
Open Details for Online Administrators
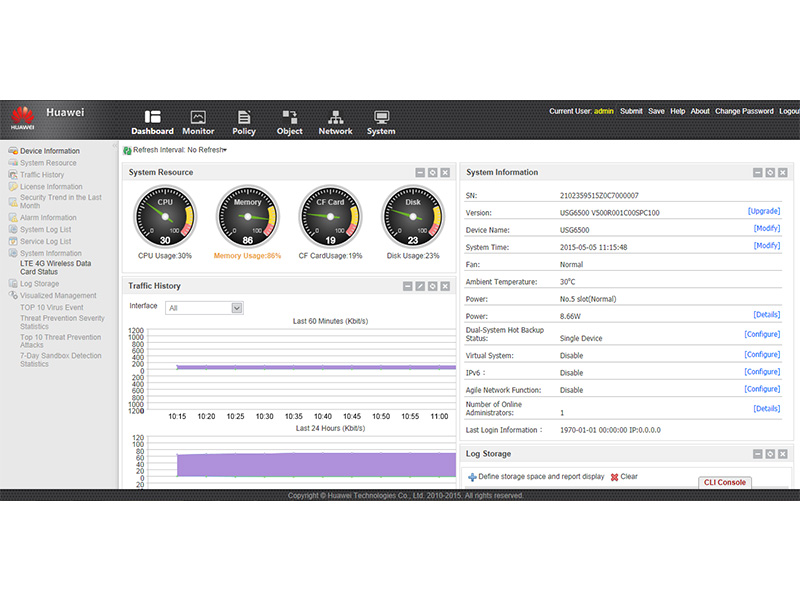click(x=767, y=408)
